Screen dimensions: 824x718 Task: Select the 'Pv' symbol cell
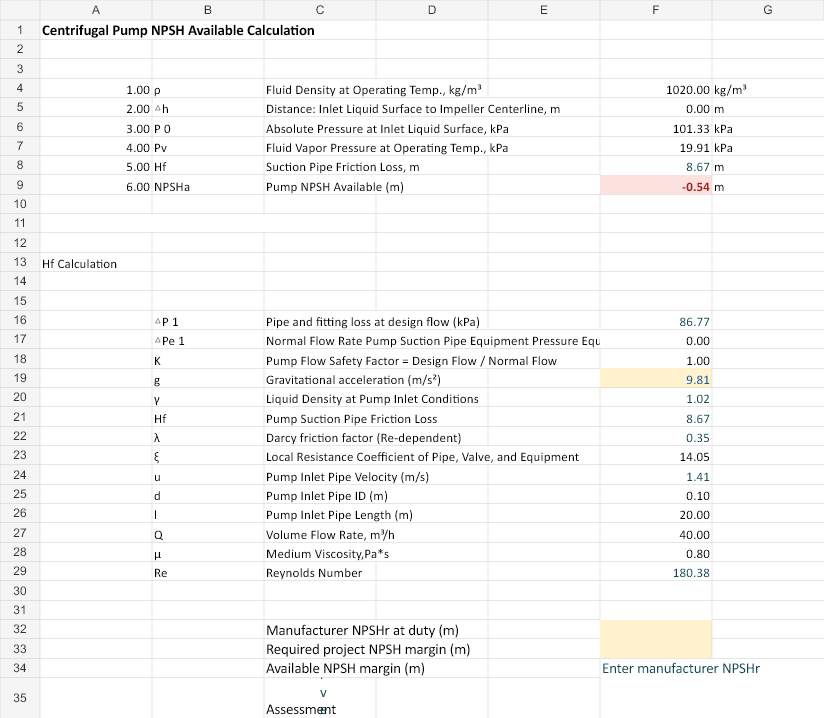pyautogui.click(x=160, y=148)
